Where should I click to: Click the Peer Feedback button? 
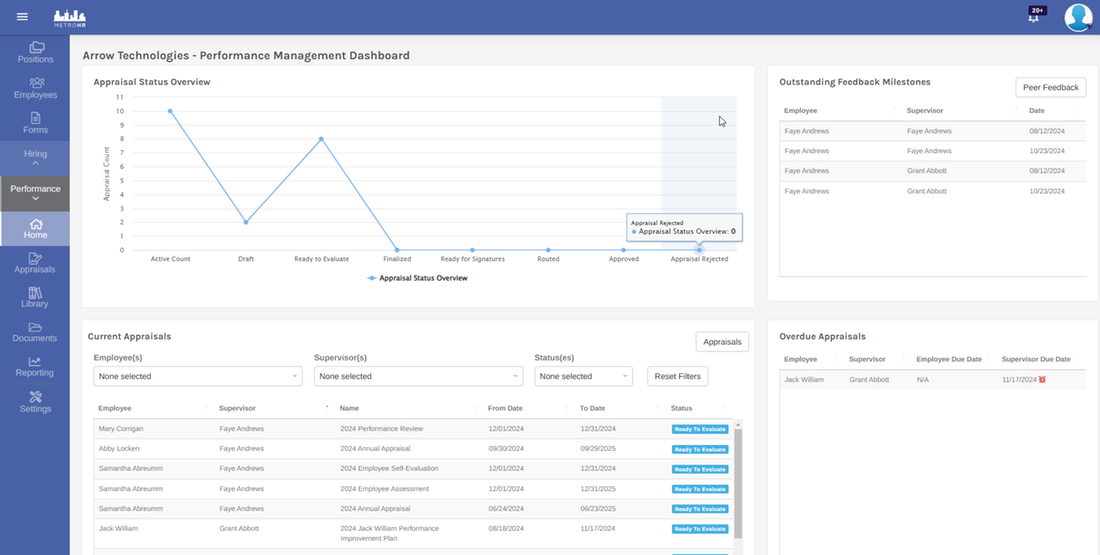point(1050,87)
